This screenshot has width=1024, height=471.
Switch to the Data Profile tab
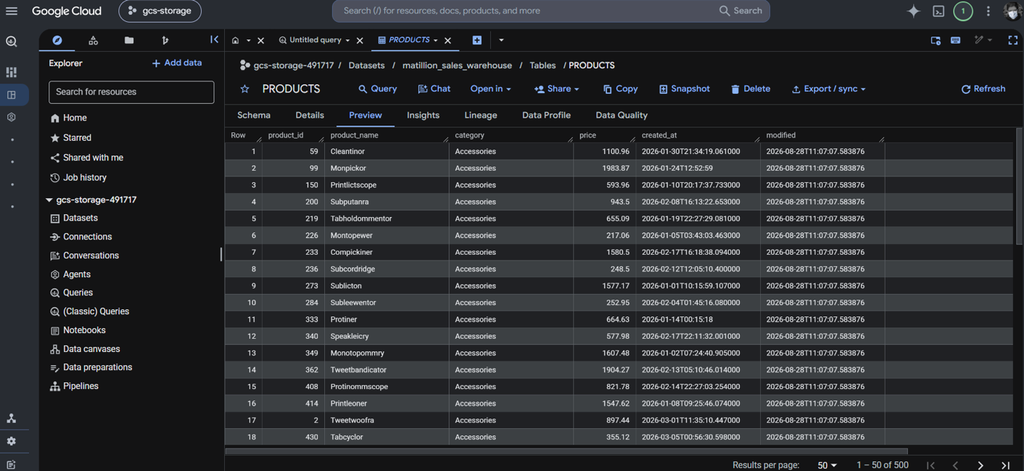tap(547, 115)
